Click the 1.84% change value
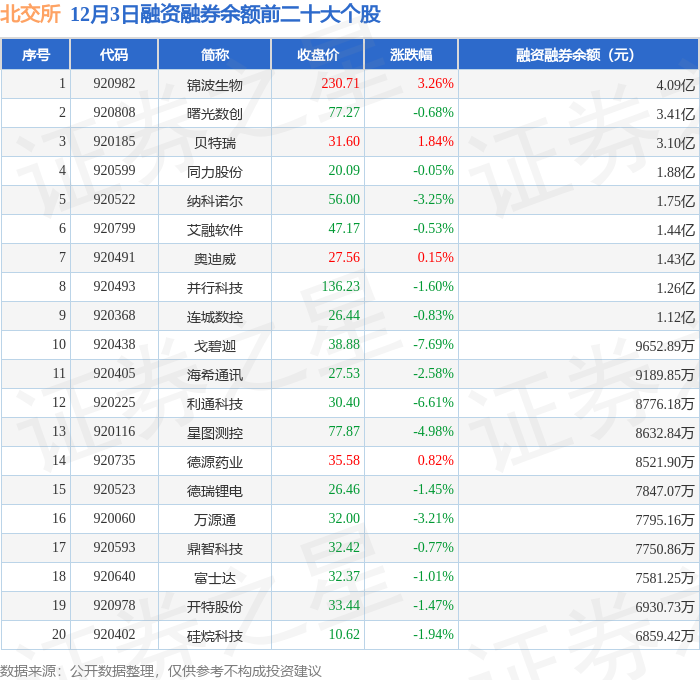Screen dimensions: 700x680 [x=435, y=142]
